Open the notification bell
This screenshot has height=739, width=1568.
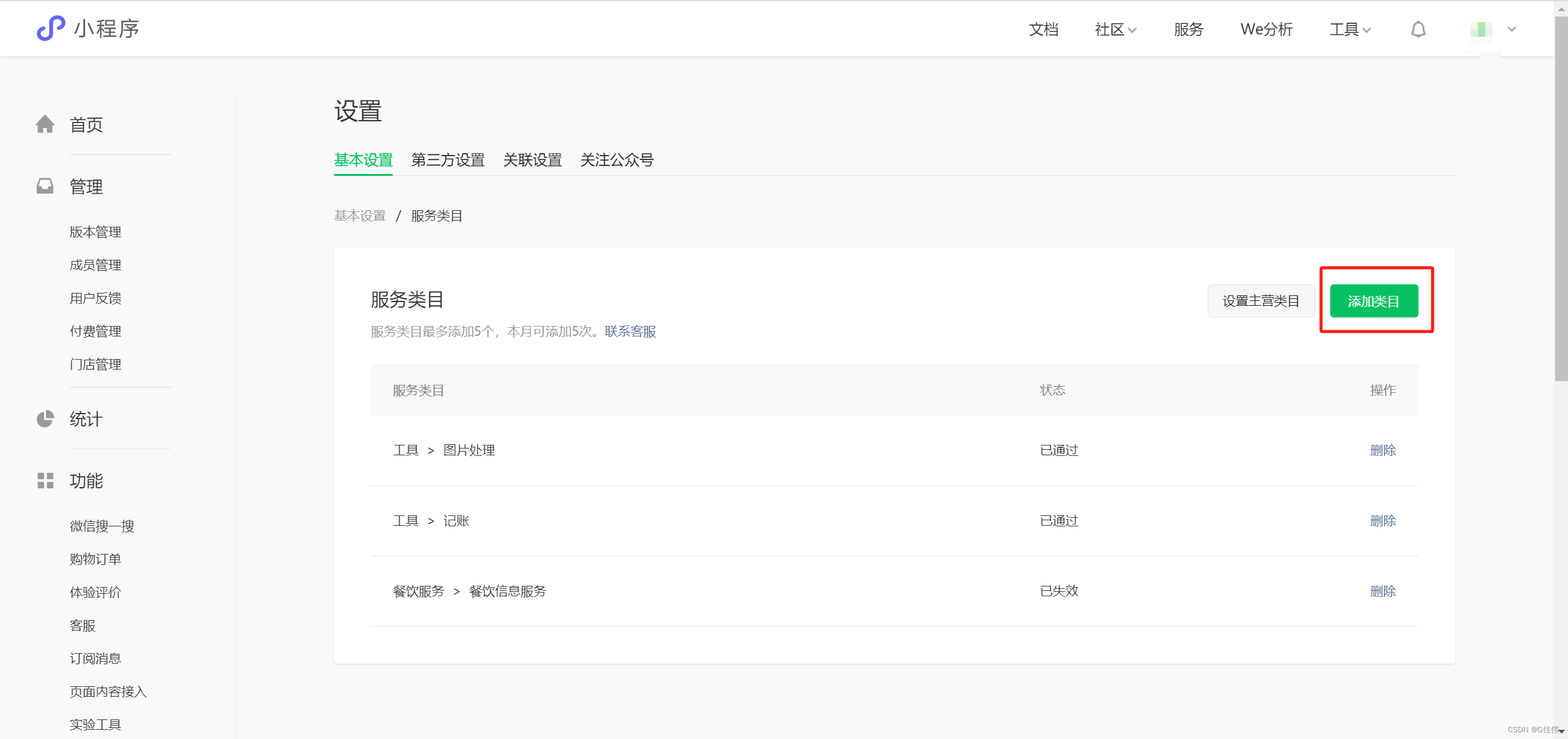tap(1418, 29)
